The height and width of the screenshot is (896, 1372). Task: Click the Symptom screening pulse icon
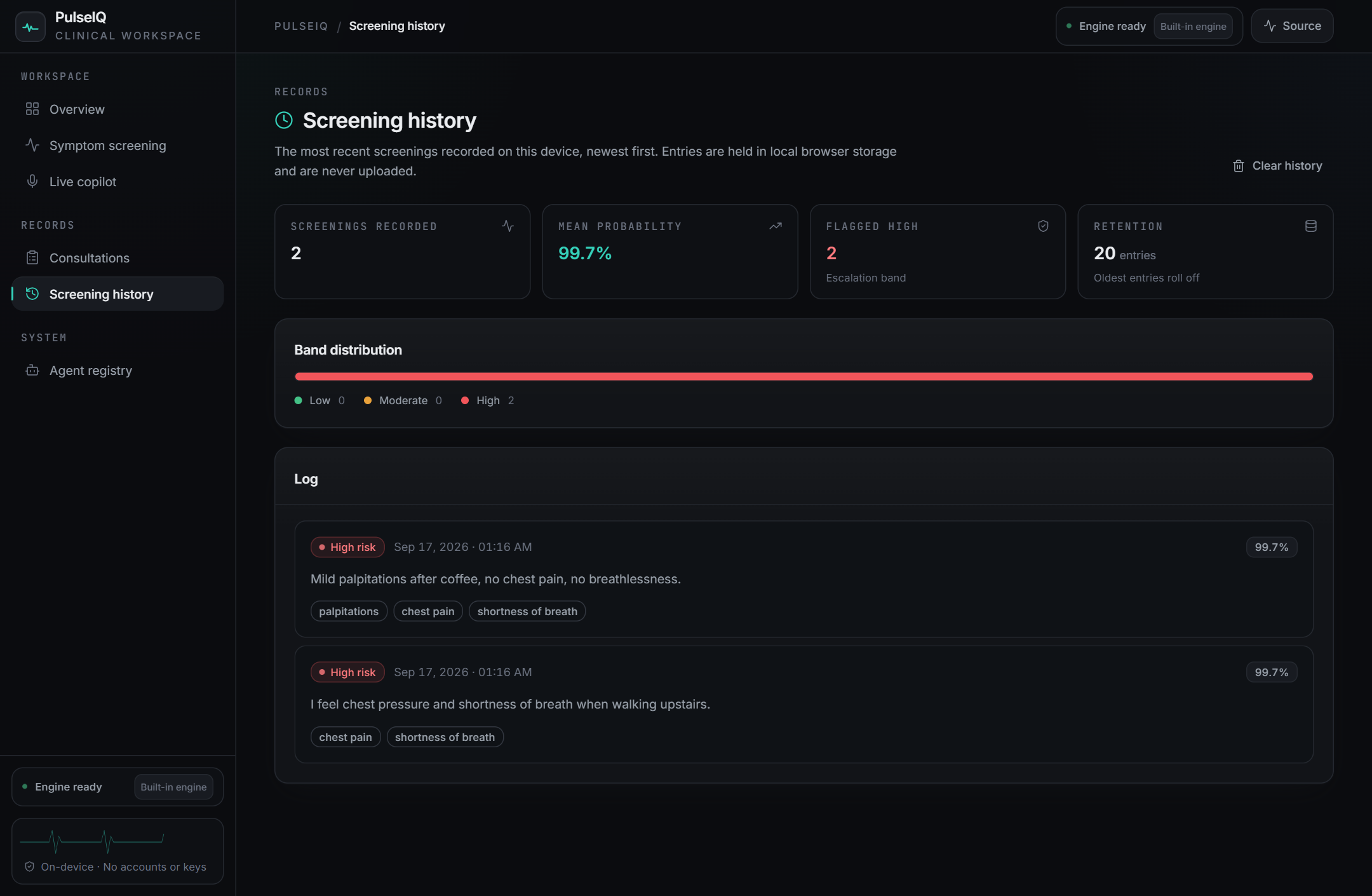coord(32,145)
